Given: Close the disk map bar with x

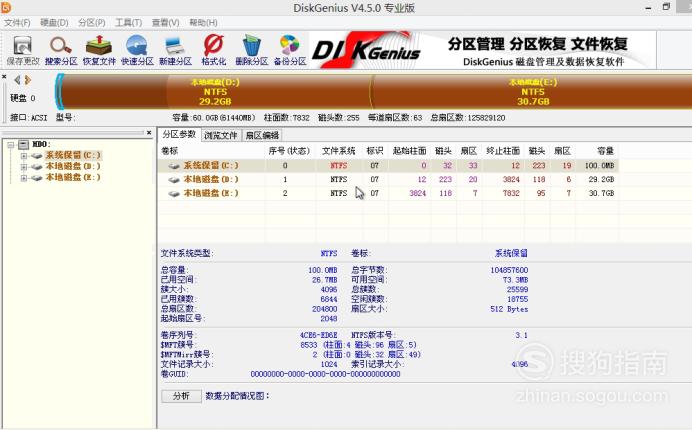Looking at the screenshot, I should [x=4, y=77].
